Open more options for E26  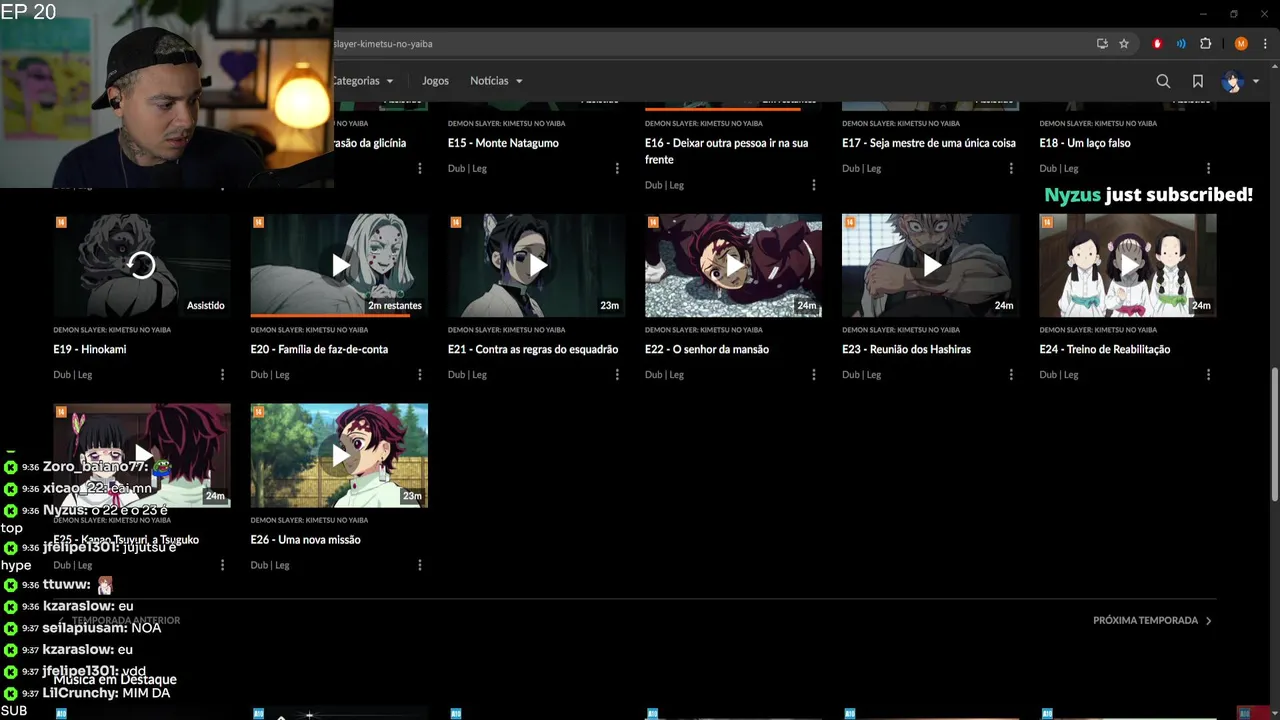[x=419, y=565]
